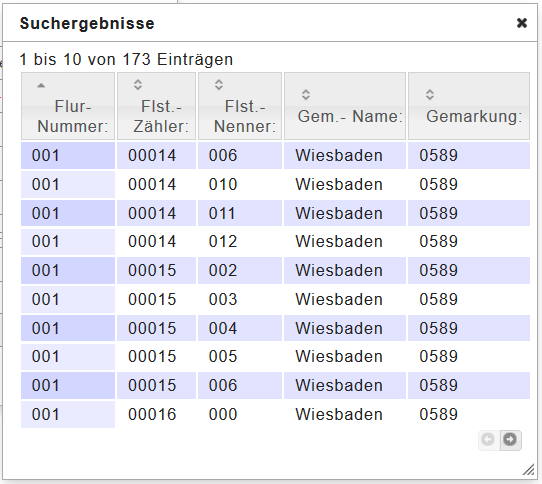Click sort arrows icon in Gem.-Name header

pos(306,94)
